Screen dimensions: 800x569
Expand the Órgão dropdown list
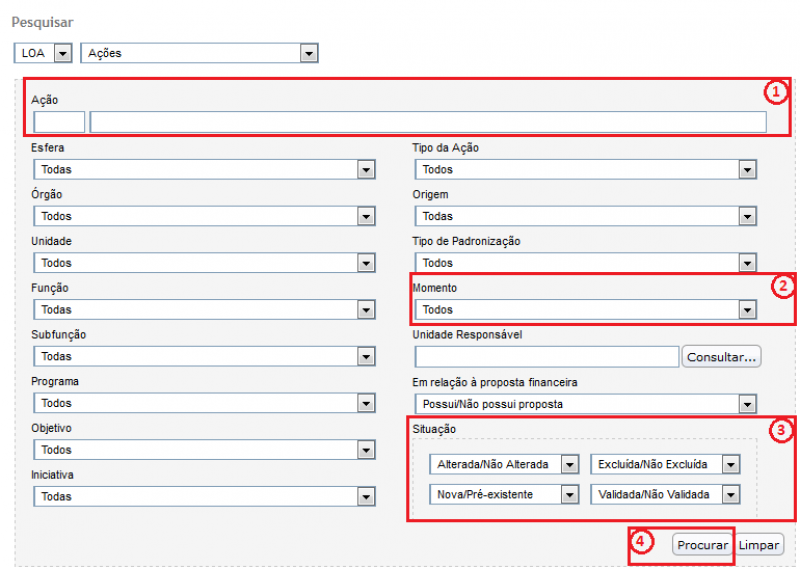point(204,216)
